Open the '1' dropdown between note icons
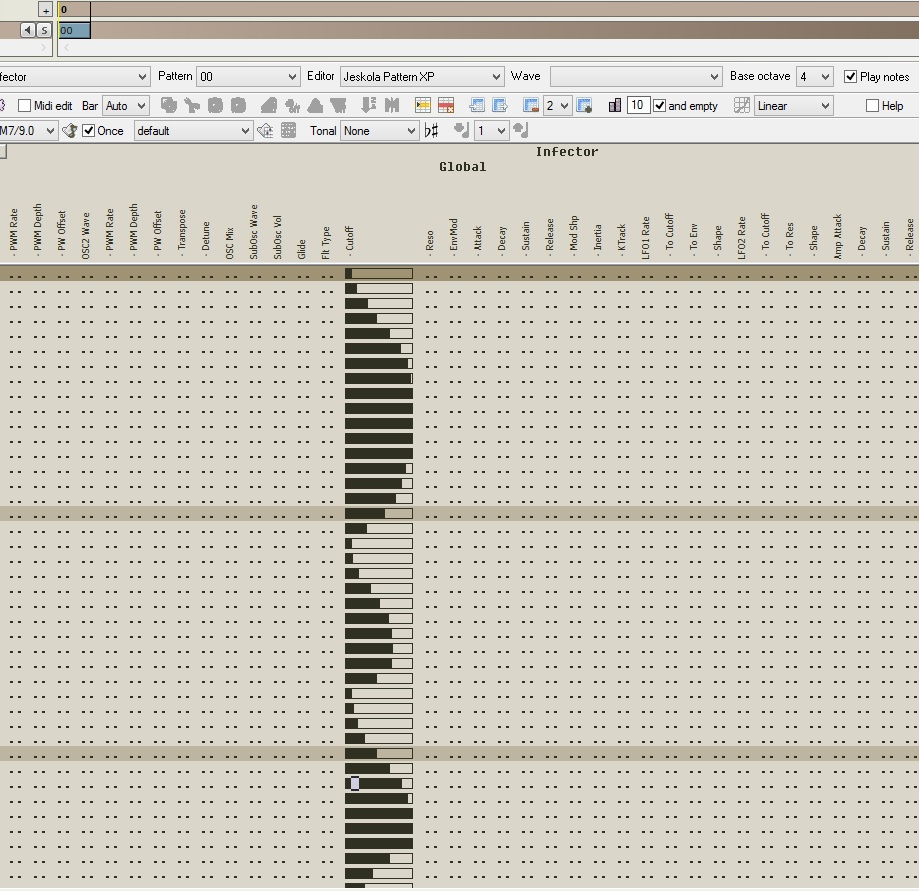Screen dimensions: 919x891 pyautogui.click(x=491, y=131)
